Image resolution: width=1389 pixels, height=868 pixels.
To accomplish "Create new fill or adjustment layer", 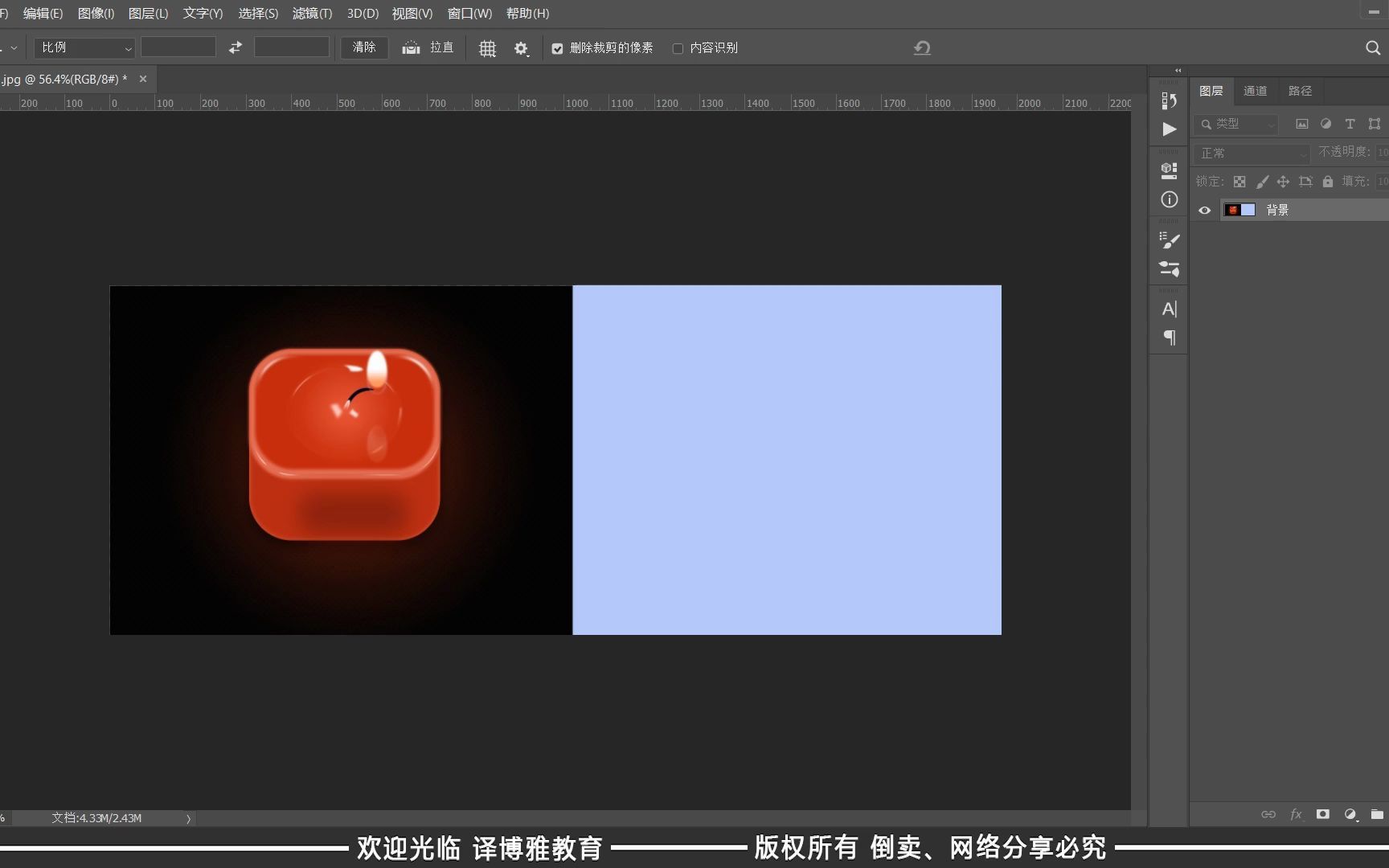I will tap(1350, 814).
